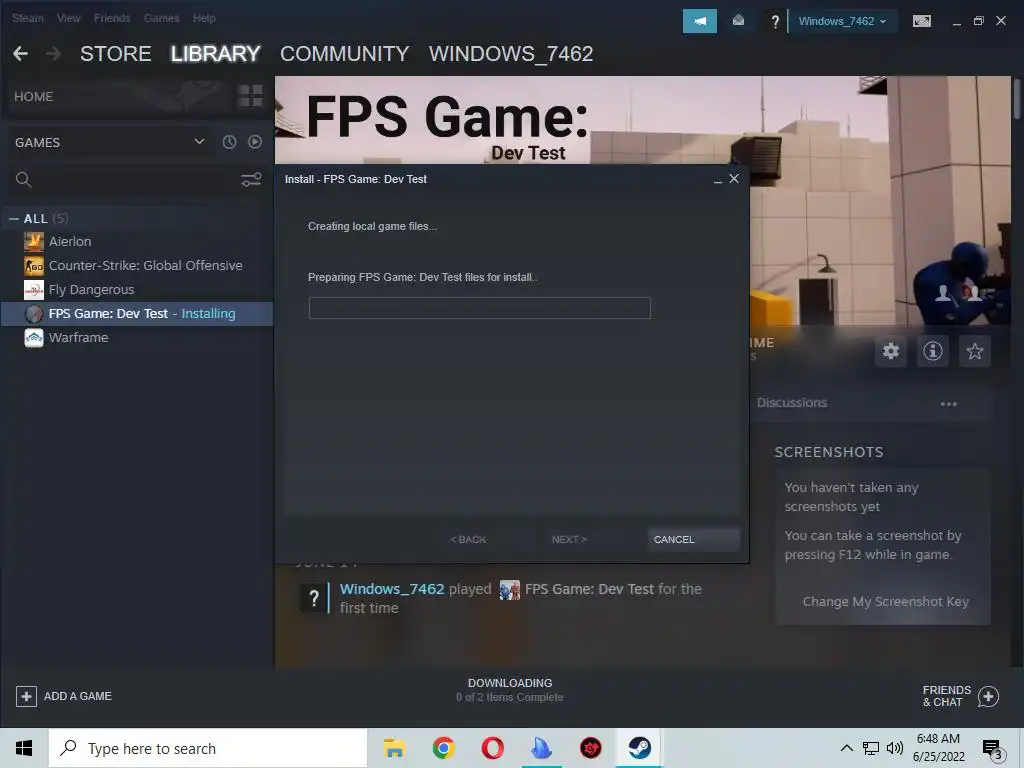Toggle Big Picture mode icon
The width and height of the screenshot is (1024, 768).
[921, 21]
